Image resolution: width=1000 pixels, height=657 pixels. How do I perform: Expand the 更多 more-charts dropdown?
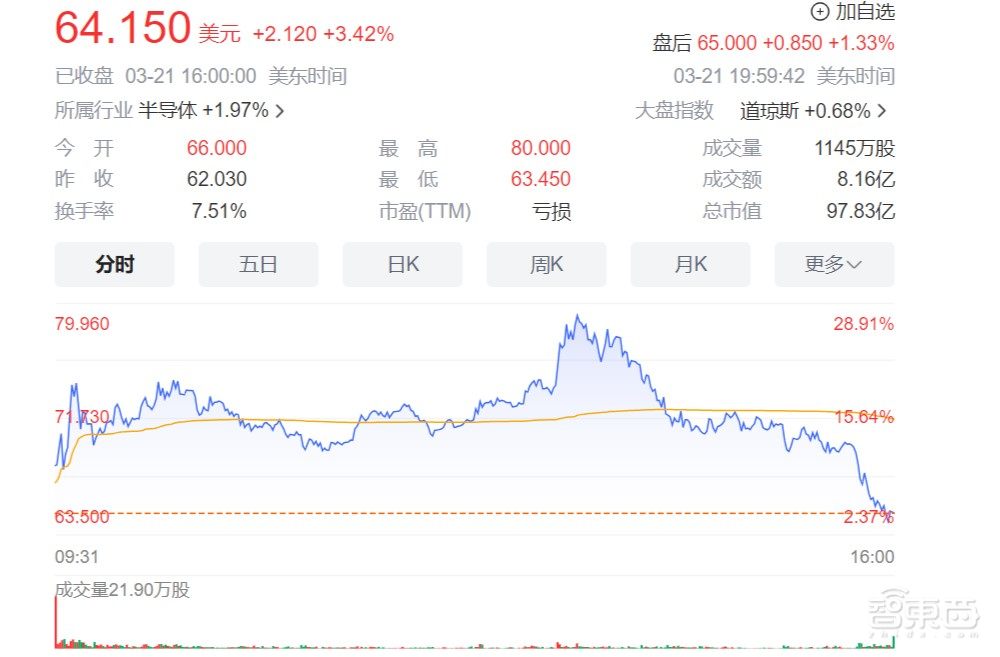coord(834,263)
